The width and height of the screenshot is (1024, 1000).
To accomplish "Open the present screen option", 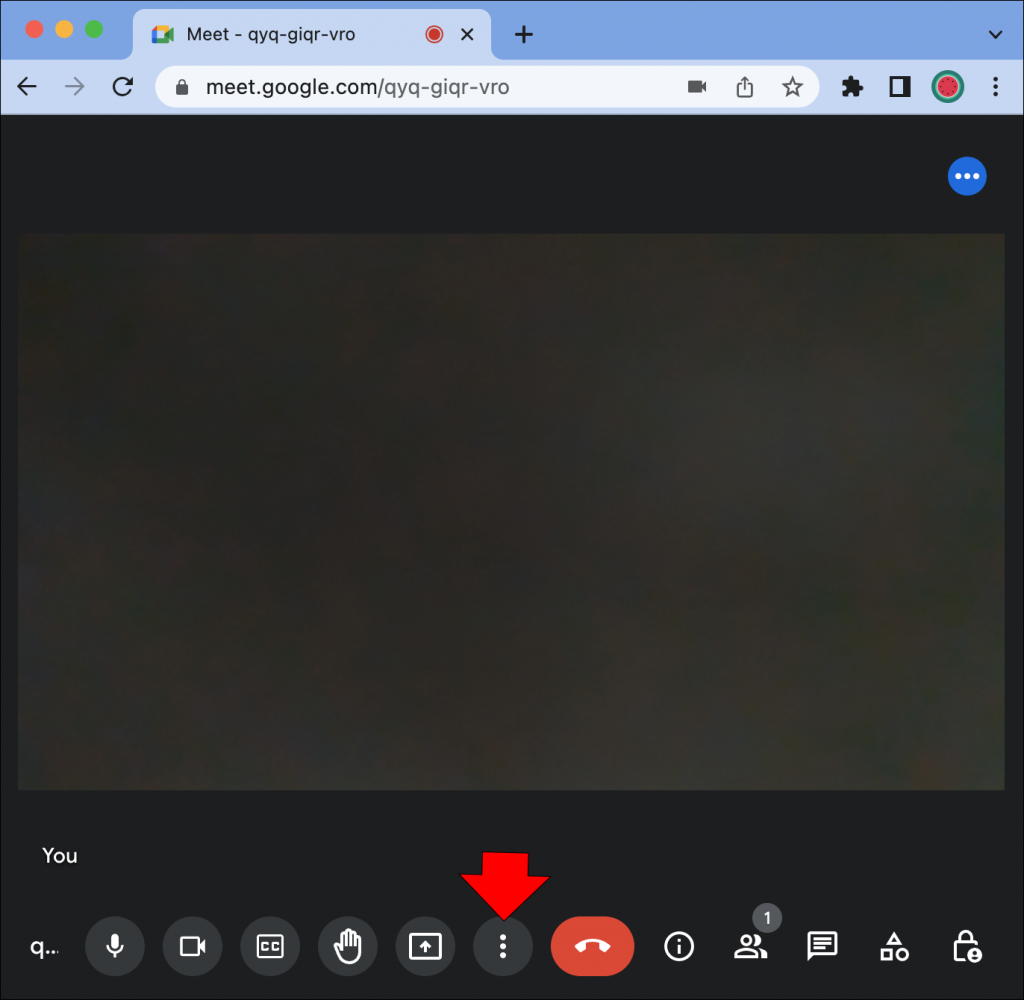I will coord(425,946).
